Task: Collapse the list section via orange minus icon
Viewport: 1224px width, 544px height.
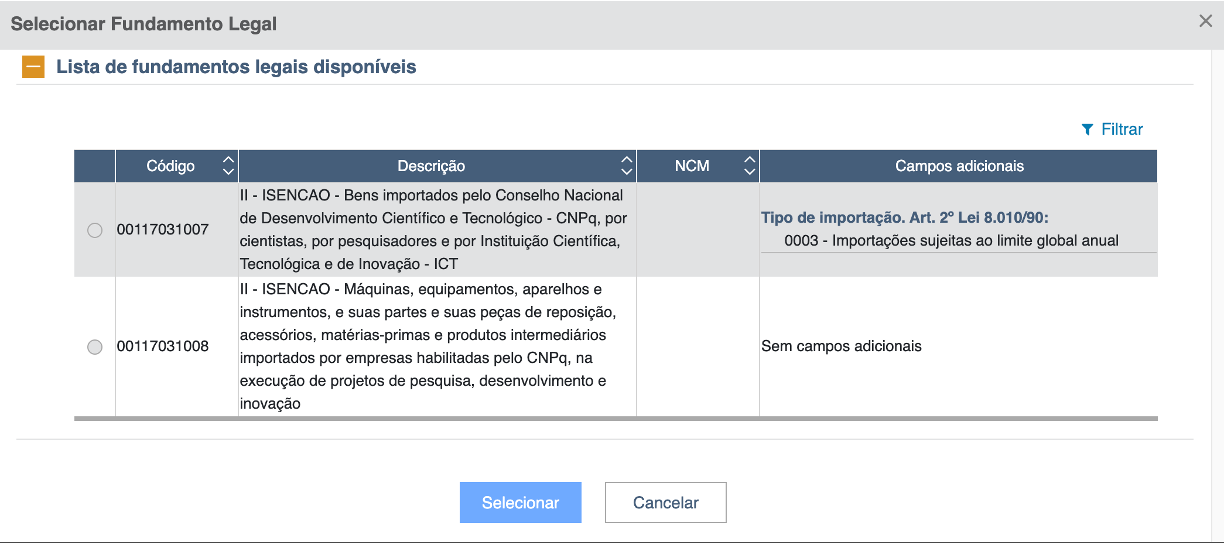Action: tap(33, 67)
